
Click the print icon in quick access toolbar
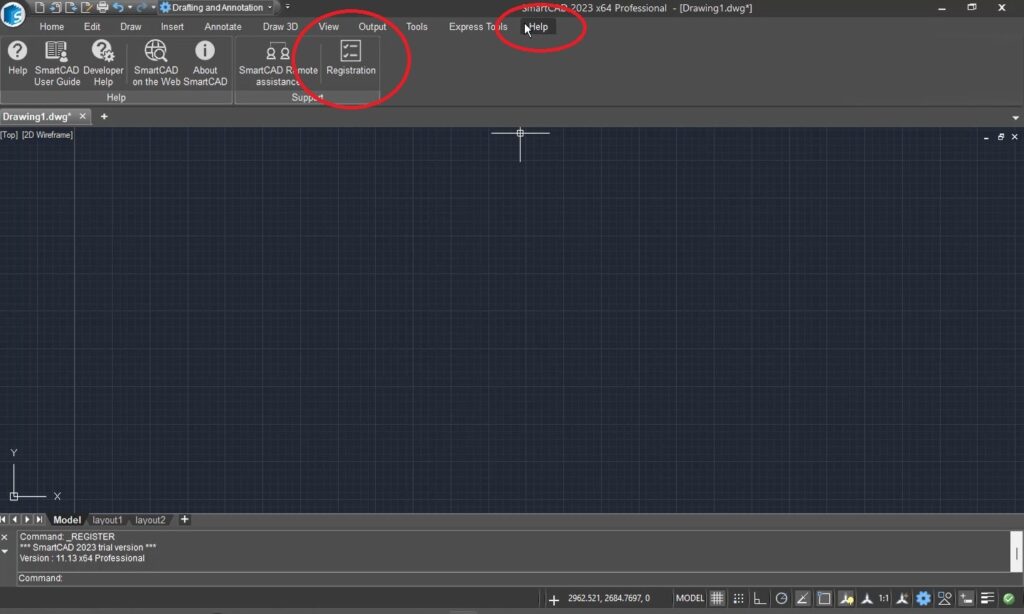[102, 7]
